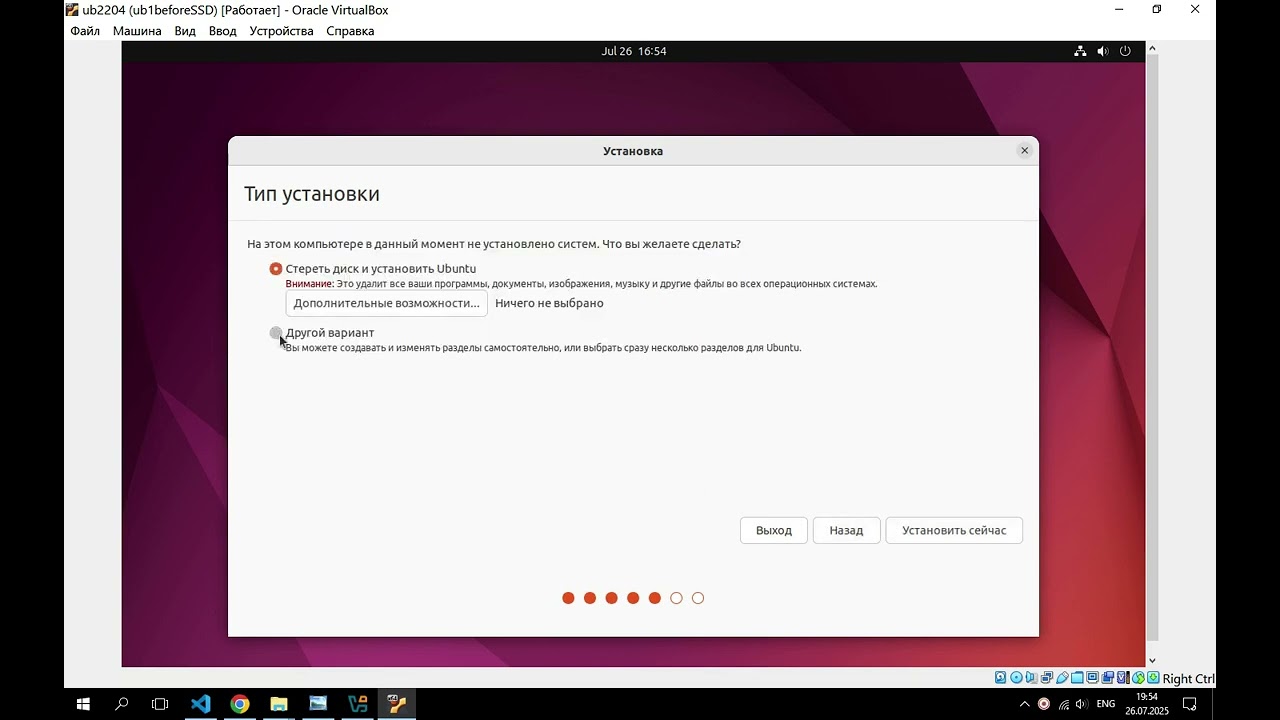
Task: Minimize the VirtualBox window
Action: click(x=1119, y=10)
